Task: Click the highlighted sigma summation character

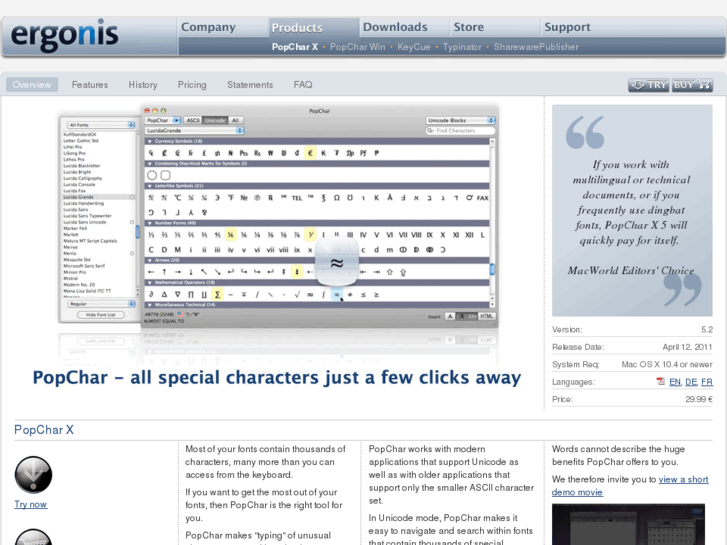Action: [x=217, y=294]
